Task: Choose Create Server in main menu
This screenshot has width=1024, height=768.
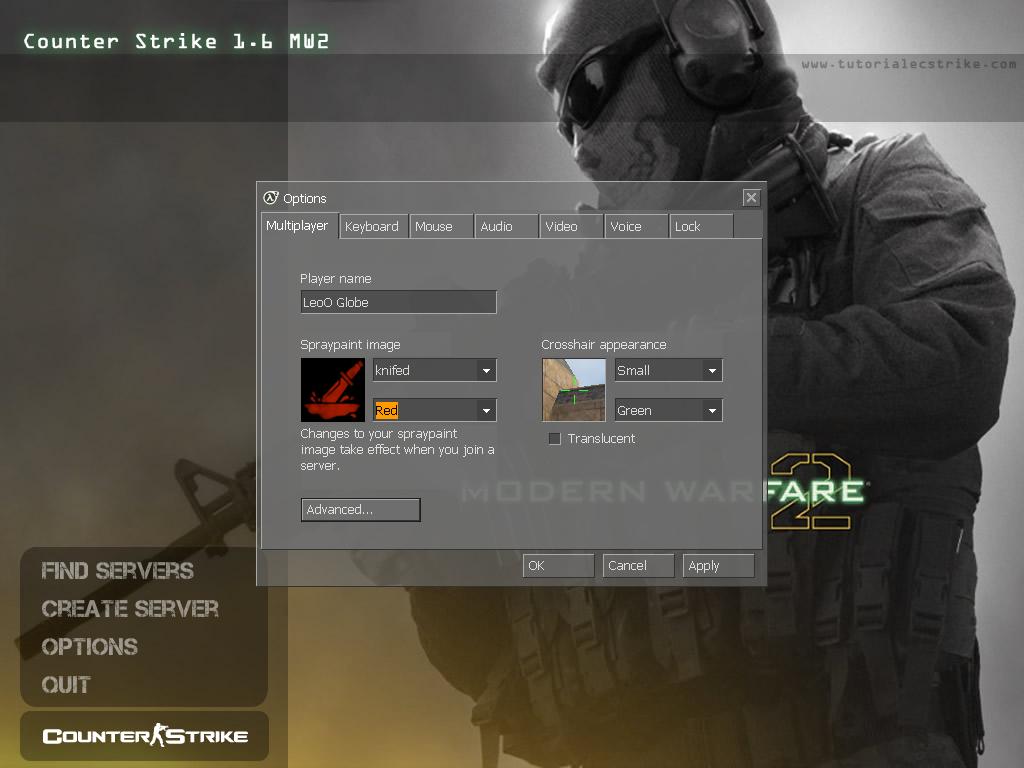Action: (130, 609)
